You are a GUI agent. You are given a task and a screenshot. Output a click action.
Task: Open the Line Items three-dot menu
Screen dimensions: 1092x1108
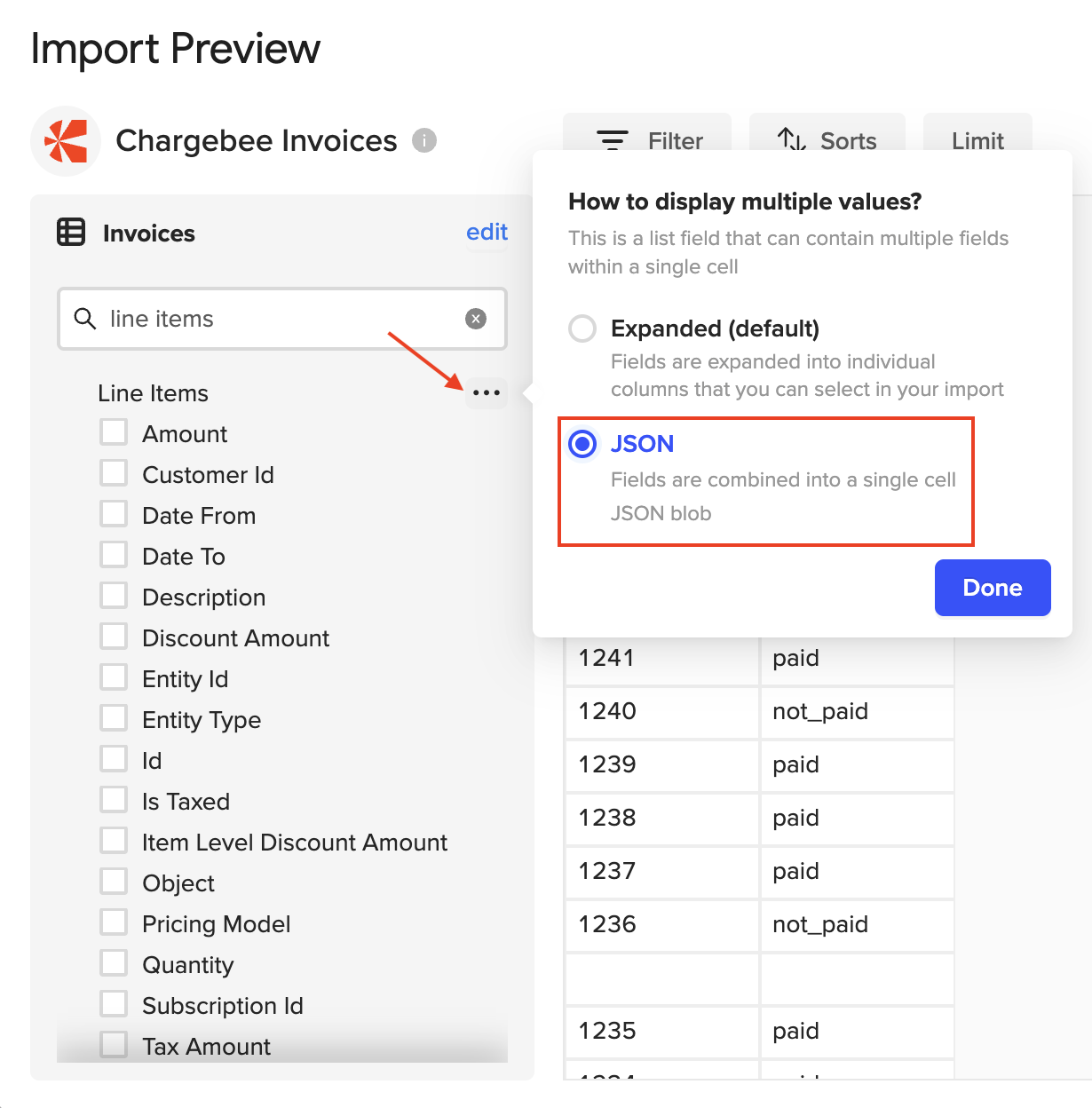(487, 392)
